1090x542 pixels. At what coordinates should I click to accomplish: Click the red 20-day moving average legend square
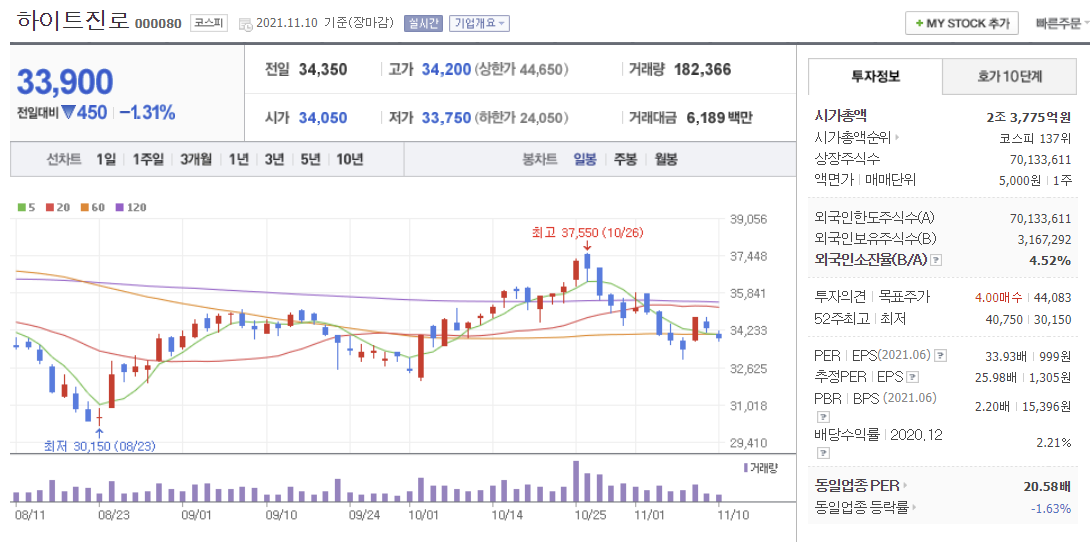point(49,207)
